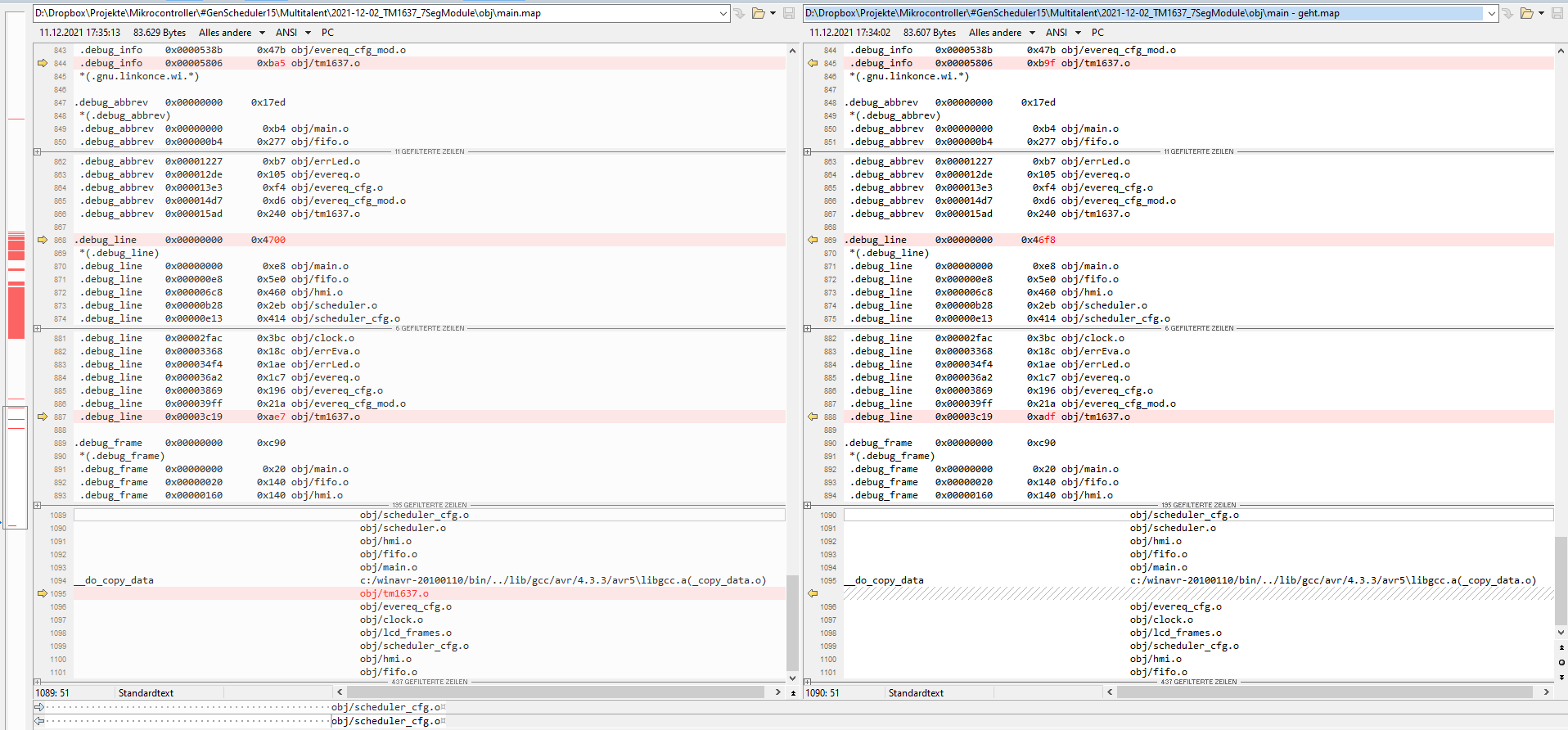Click circle current-difference icon by scrollbar
Screen dimensions: 1568x730
point(1561,662)
